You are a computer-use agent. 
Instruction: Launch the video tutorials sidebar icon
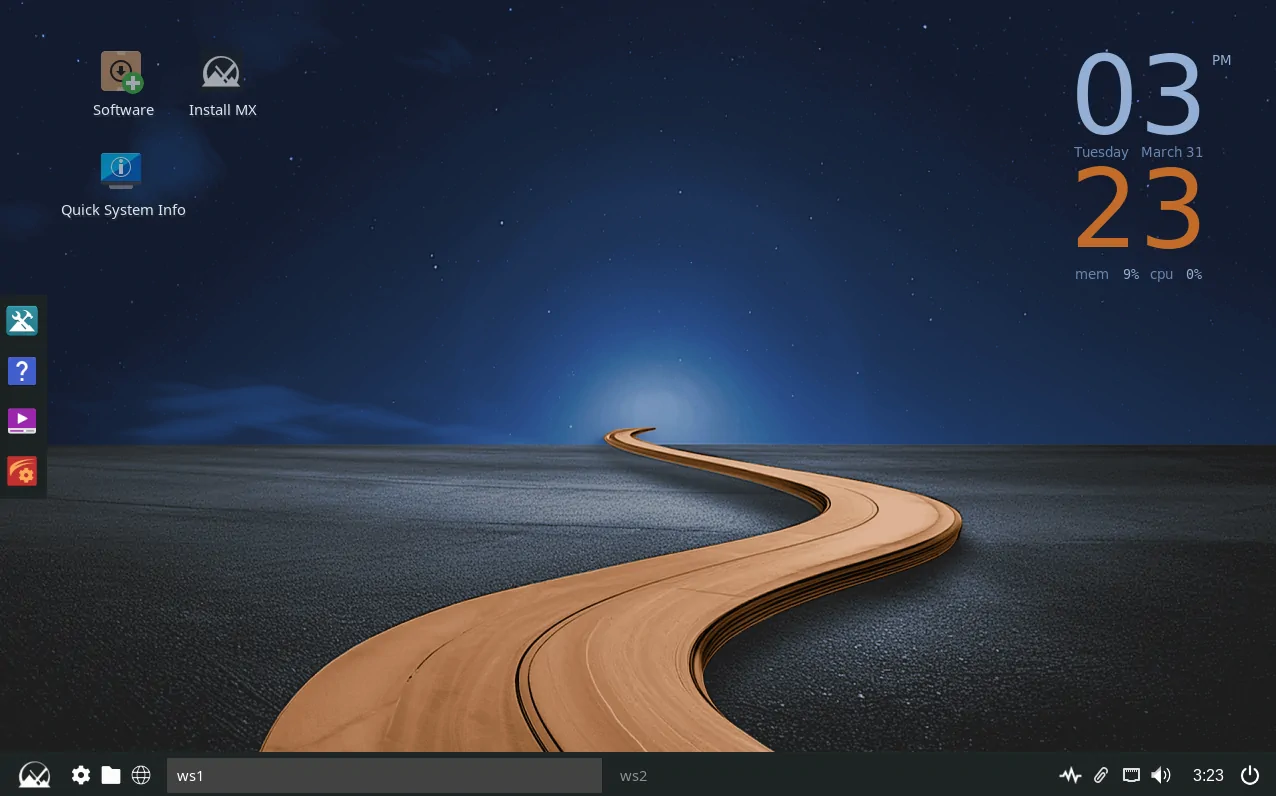click(x=22, y=421)
